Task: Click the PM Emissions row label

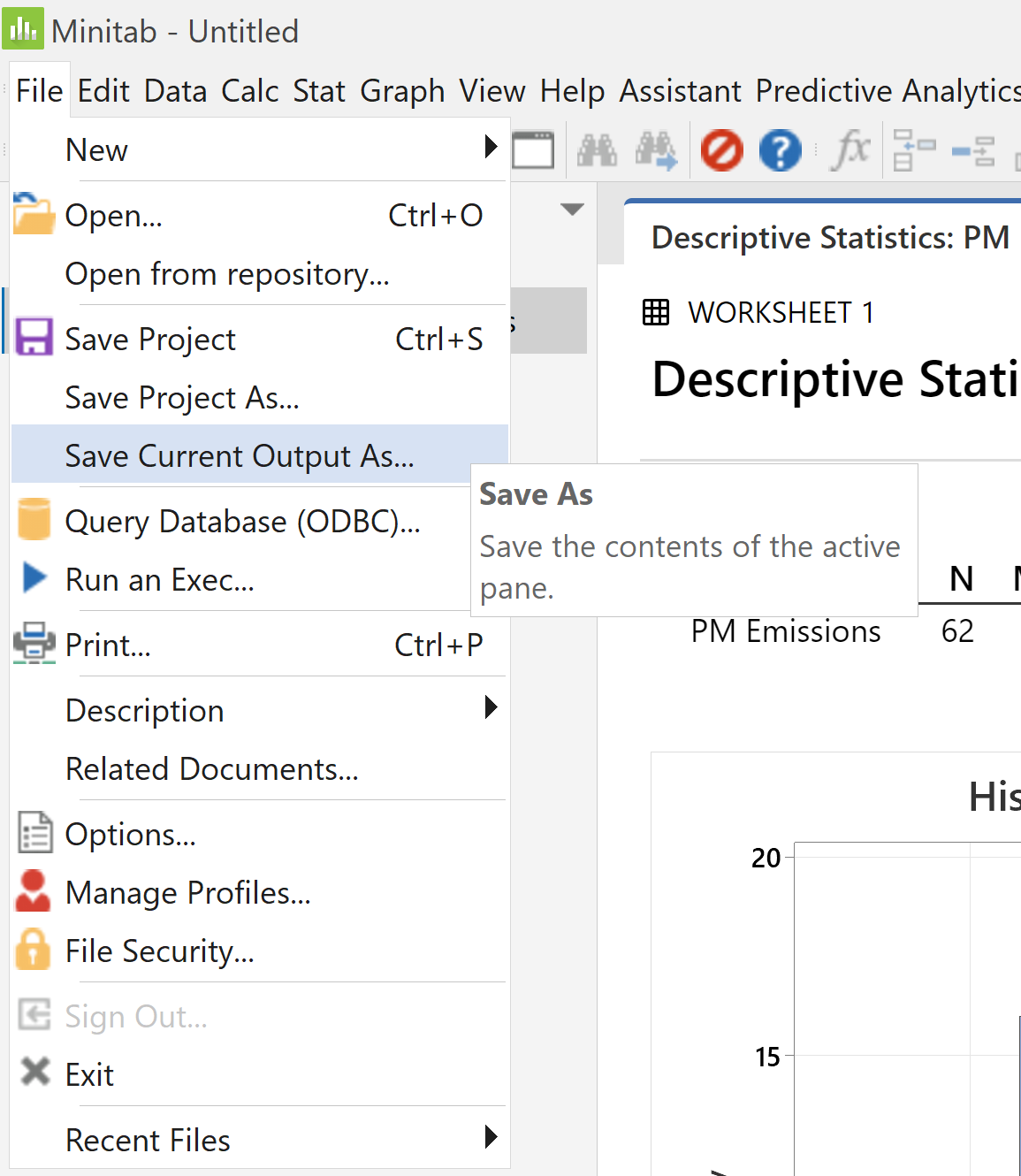Action: [x=786, y=631]
